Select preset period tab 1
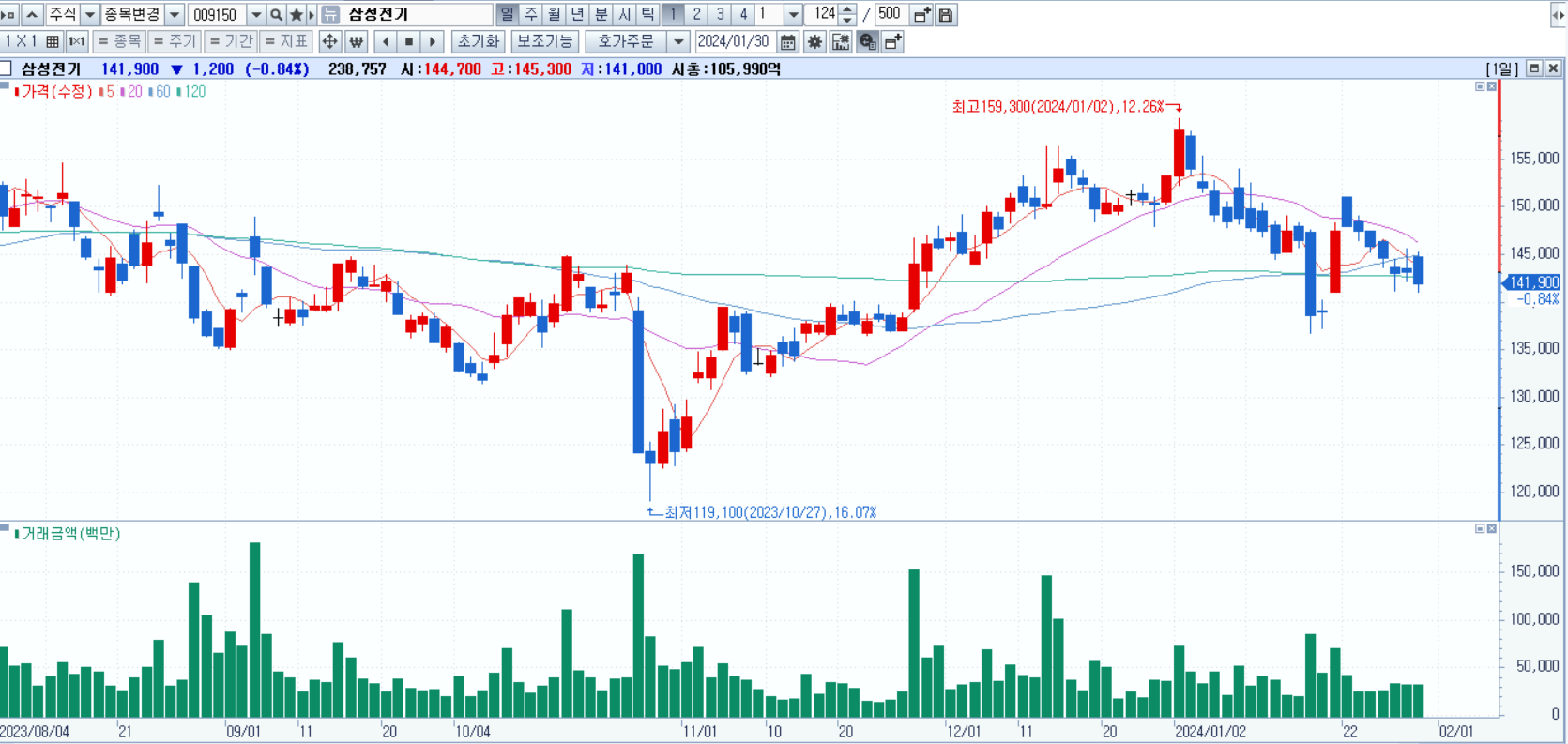1568x744 pixels. point(673,15)
